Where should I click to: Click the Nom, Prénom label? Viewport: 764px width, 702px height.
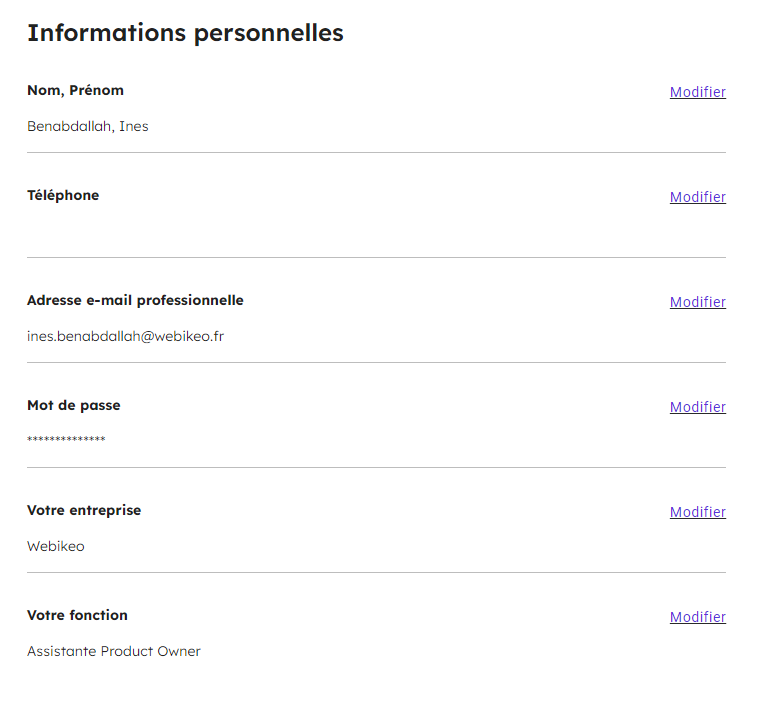pos(76,91)
